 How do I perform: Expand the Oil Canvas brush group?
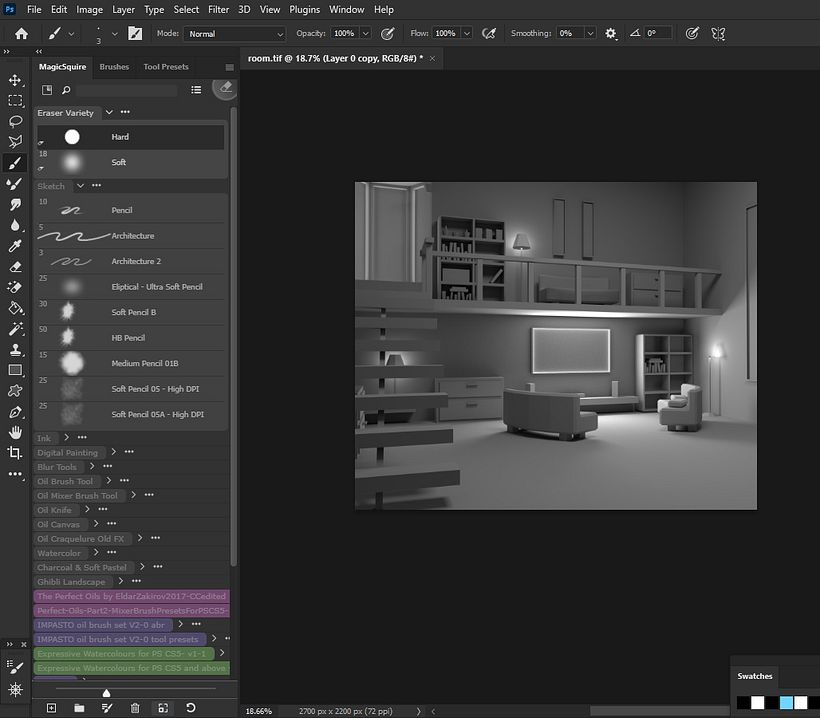point(96,523)
